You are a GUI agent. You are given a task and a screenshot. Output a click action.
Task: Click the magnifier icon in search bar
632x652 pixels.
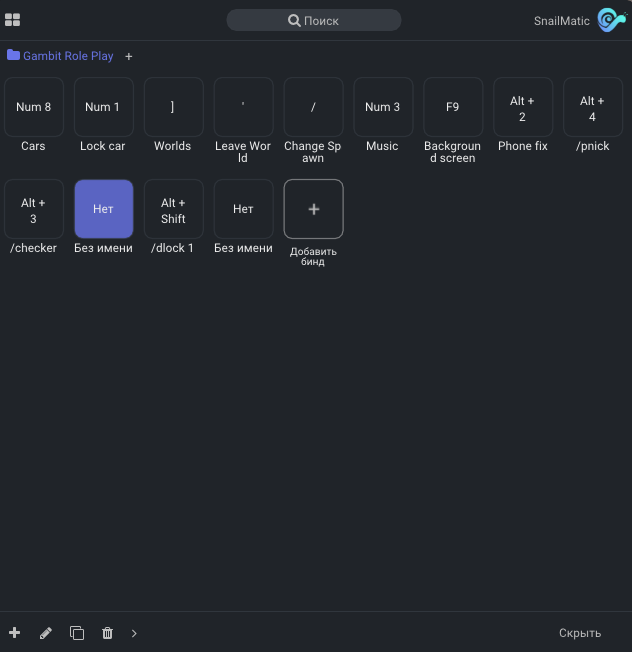(x=294, y=20)
